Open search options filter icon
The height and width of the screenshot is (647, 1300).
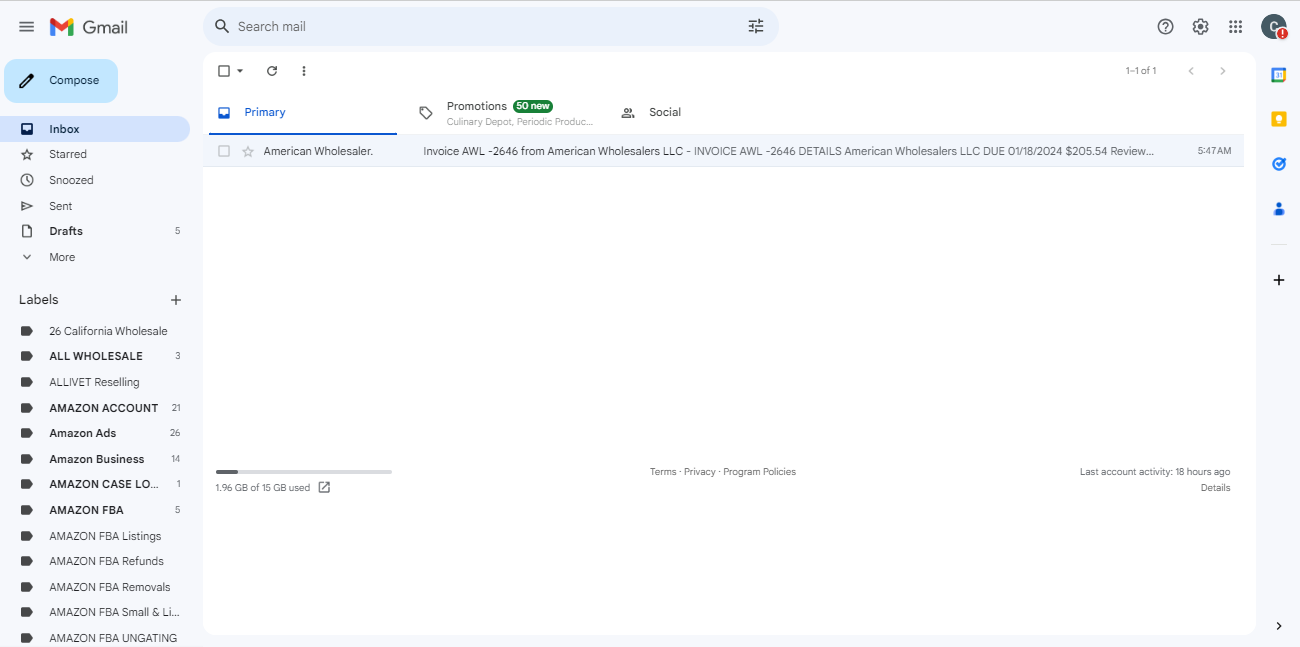coord(756,26)
